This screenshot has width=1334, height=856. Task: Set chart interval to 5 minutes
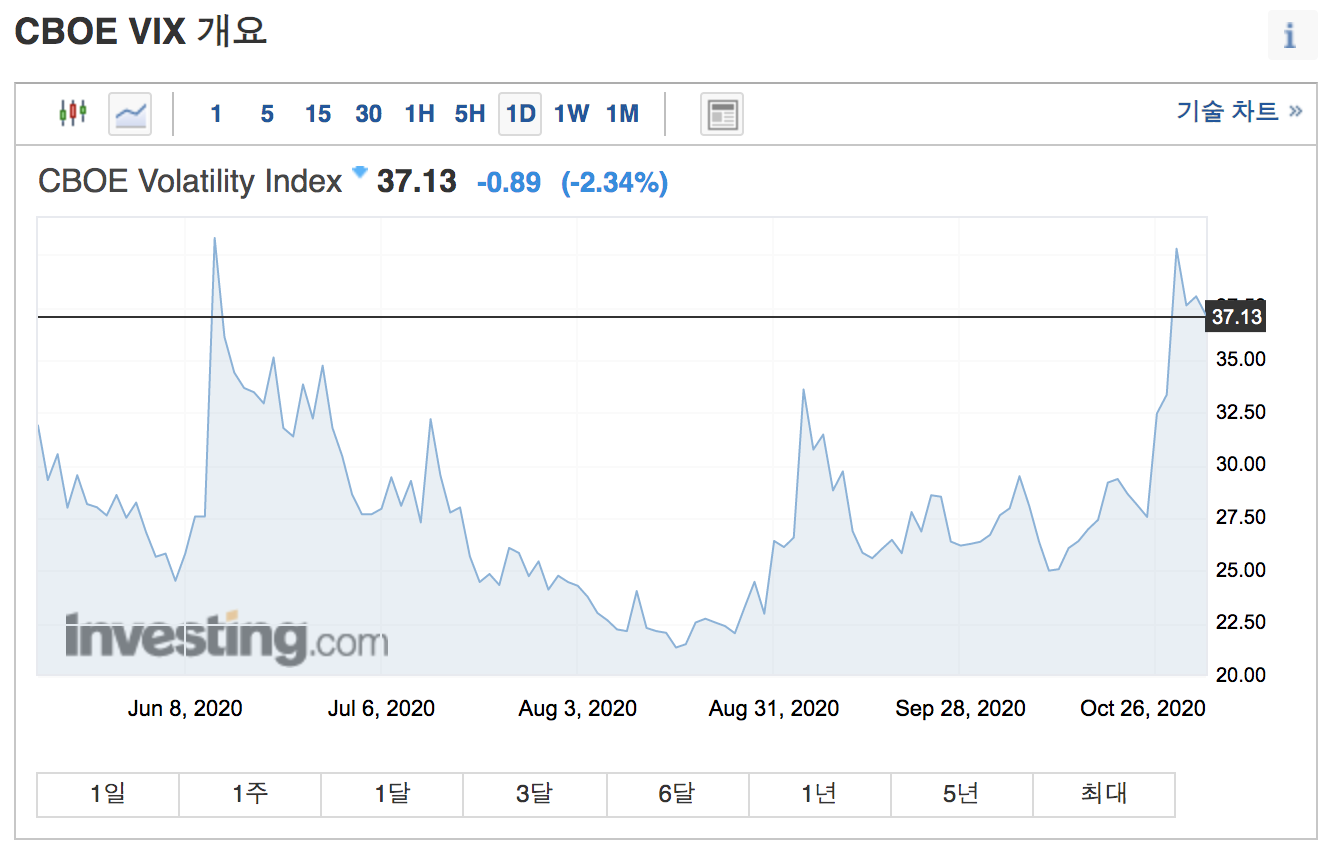pos(267,114)
